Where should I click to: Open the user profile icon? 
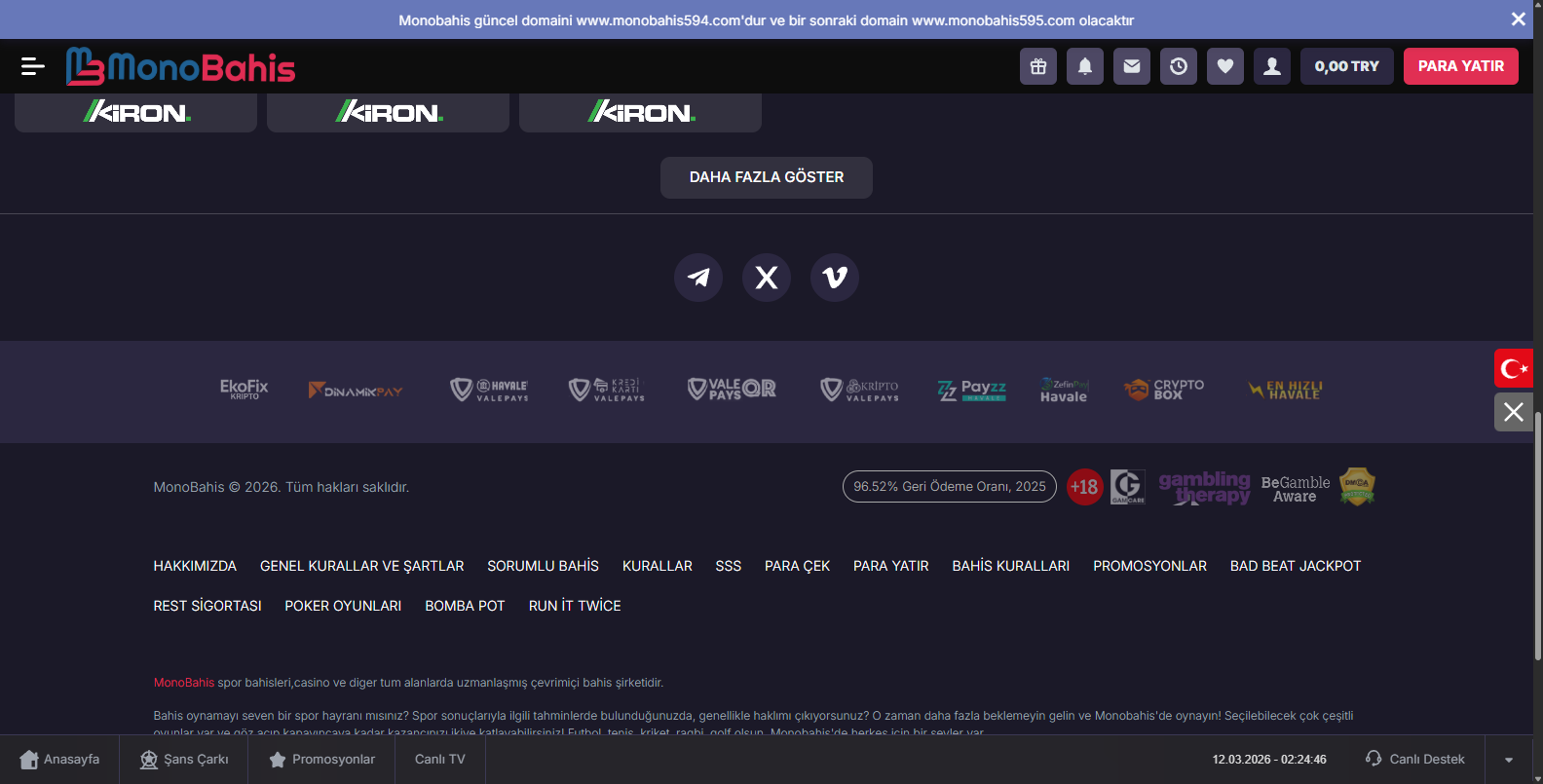(1272, 66)
